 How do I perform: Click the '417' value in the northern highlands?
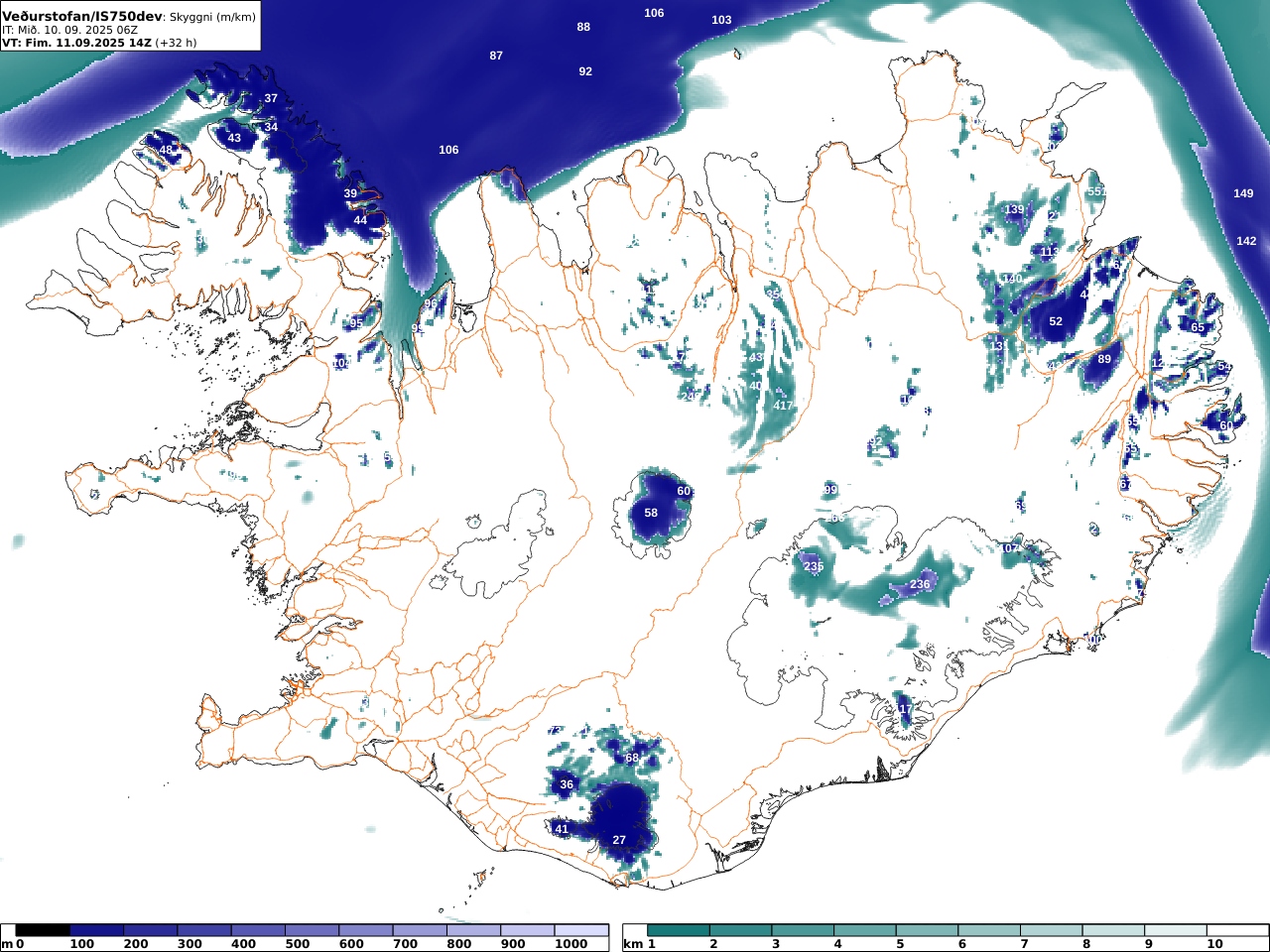(x=783, y=406)
